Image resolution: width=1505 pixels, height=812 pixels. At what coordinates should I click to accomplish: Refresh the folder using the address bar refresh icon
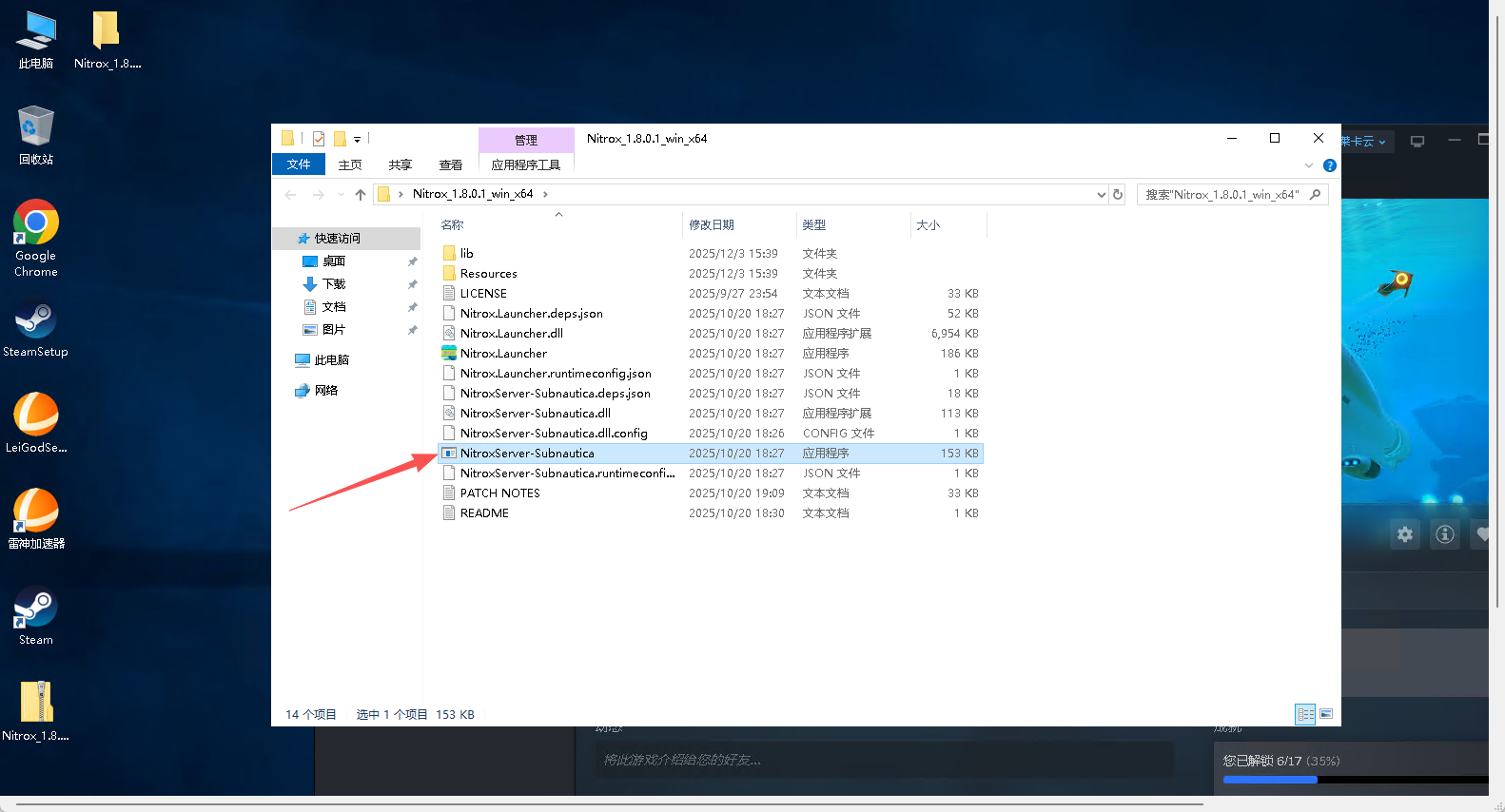point(1118,195)
